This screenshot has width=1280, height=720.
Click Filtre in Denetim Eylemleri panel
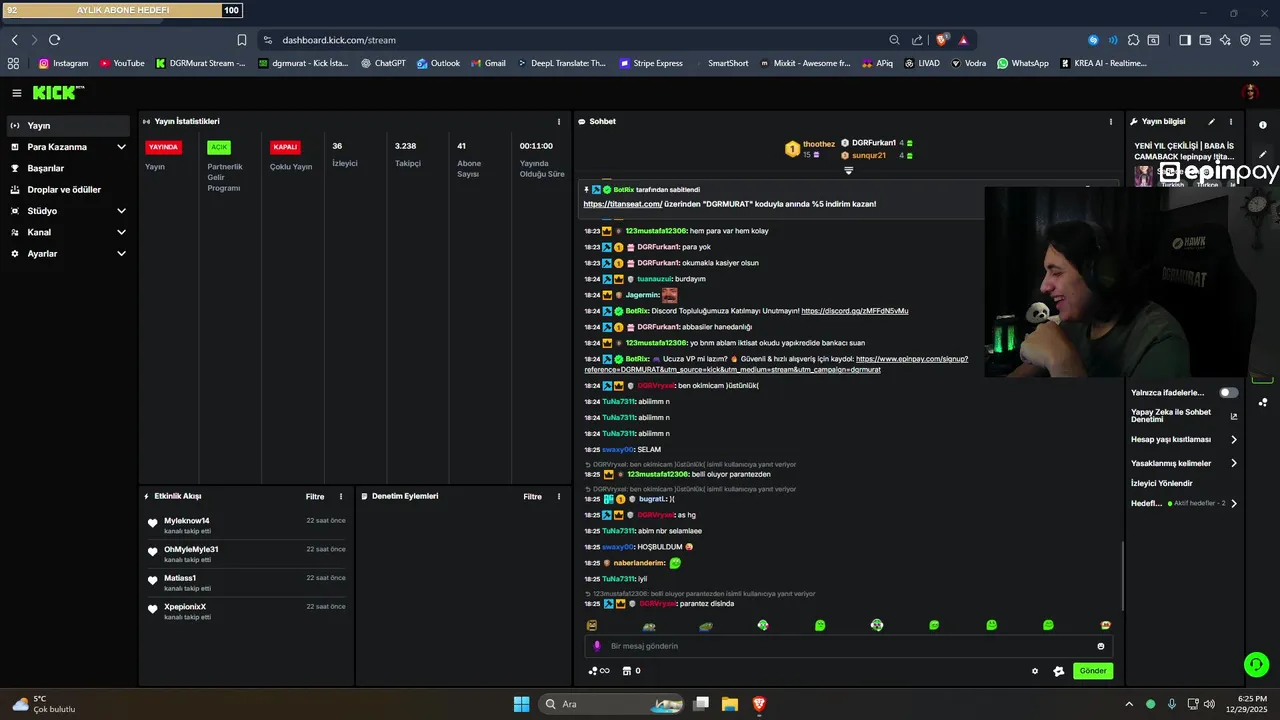[533, 497]
